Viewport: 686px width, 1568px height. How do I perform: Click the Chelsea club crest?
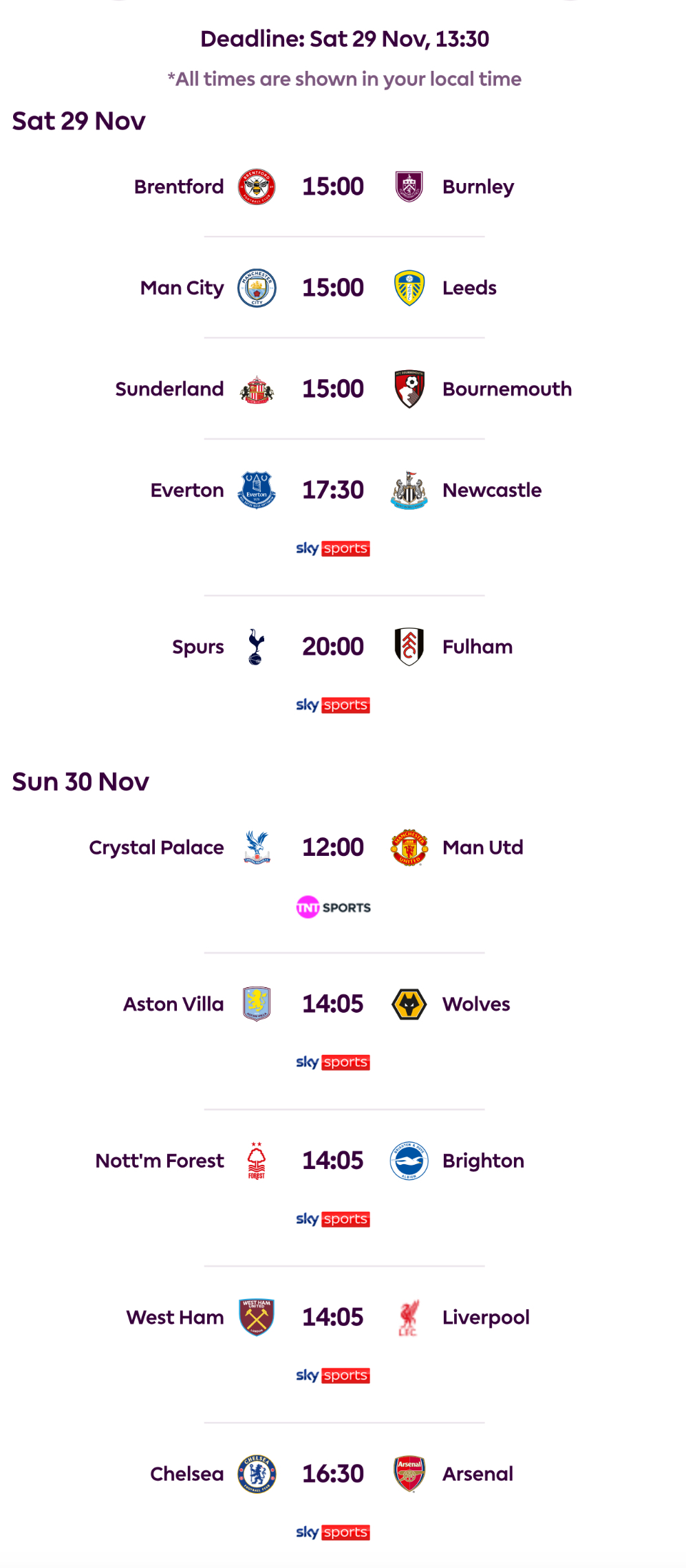pos(257,1474)
